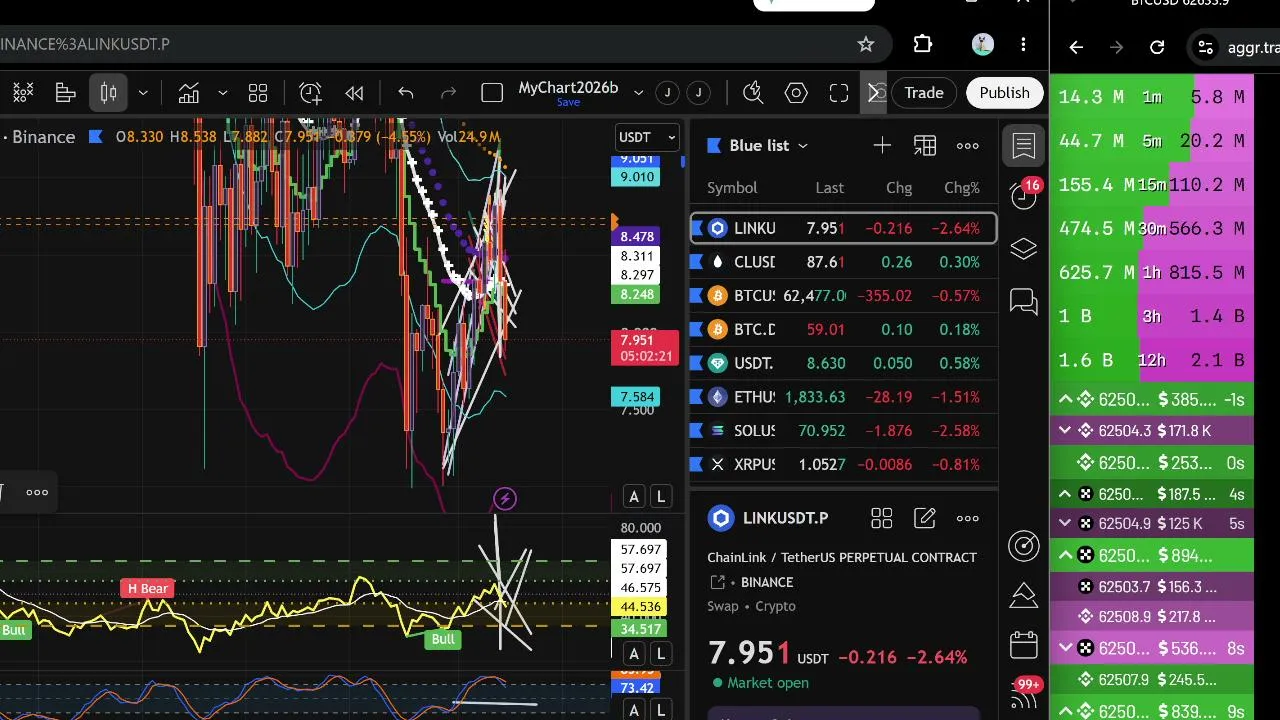The width and height of the screenshot is (1280, 720).
Task: Open the watchlist and details sidebar panel
Action: click(x=1024, y=146)
